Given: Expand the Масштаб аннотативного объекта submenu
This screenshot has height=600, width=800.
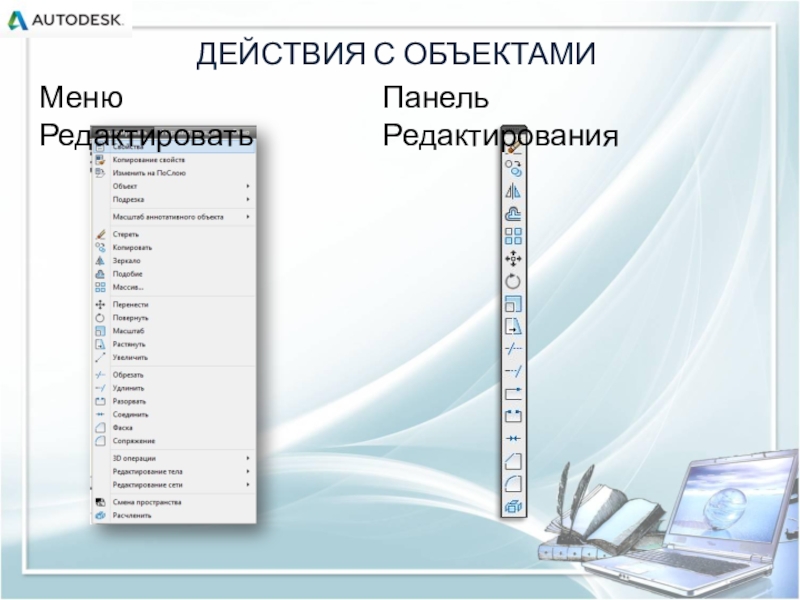Looking at the screenshot, I should point(173,217).
